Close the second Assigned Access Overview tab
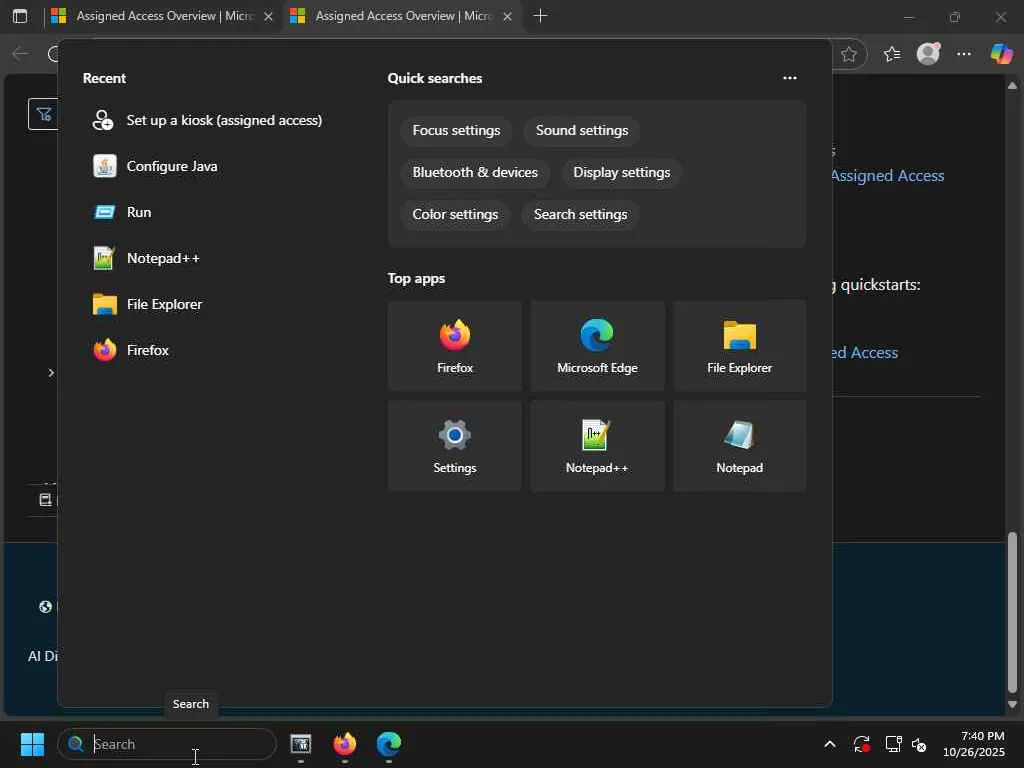1024x768 pixels. (507, 16)
